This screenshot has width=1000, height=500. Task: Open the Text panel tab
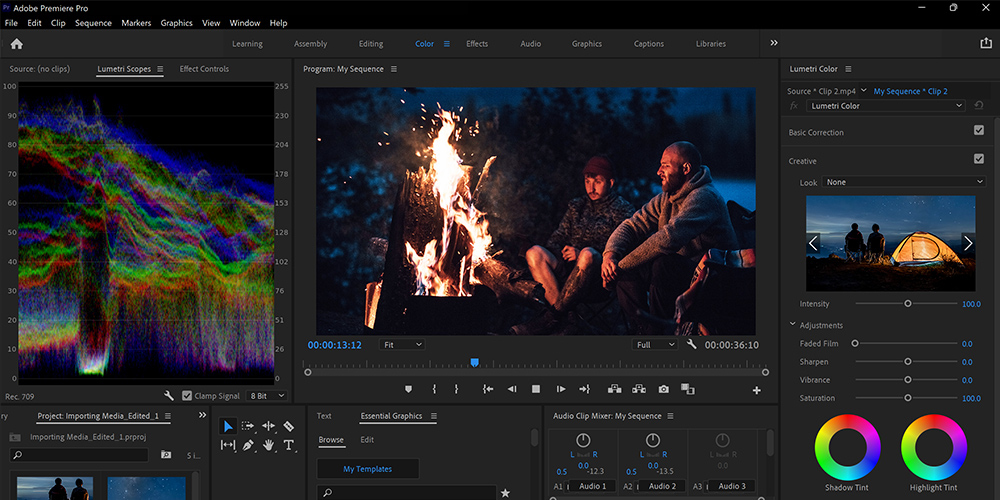pyautogui.click(x=324, y=416)
